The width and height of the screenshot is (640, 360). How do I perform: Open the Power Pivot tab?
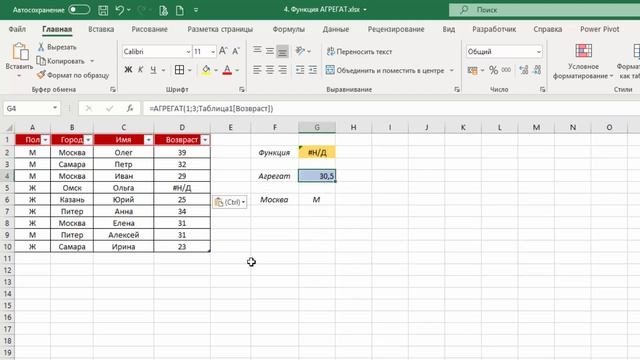(600, 29)
